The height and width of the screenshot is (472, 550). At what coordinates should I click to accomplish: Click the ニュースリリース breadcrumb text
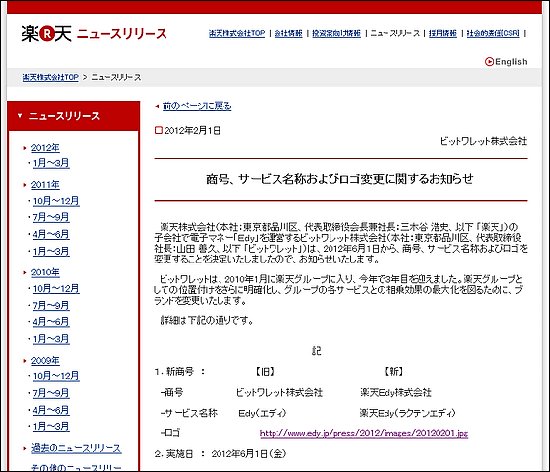[116, 77]
